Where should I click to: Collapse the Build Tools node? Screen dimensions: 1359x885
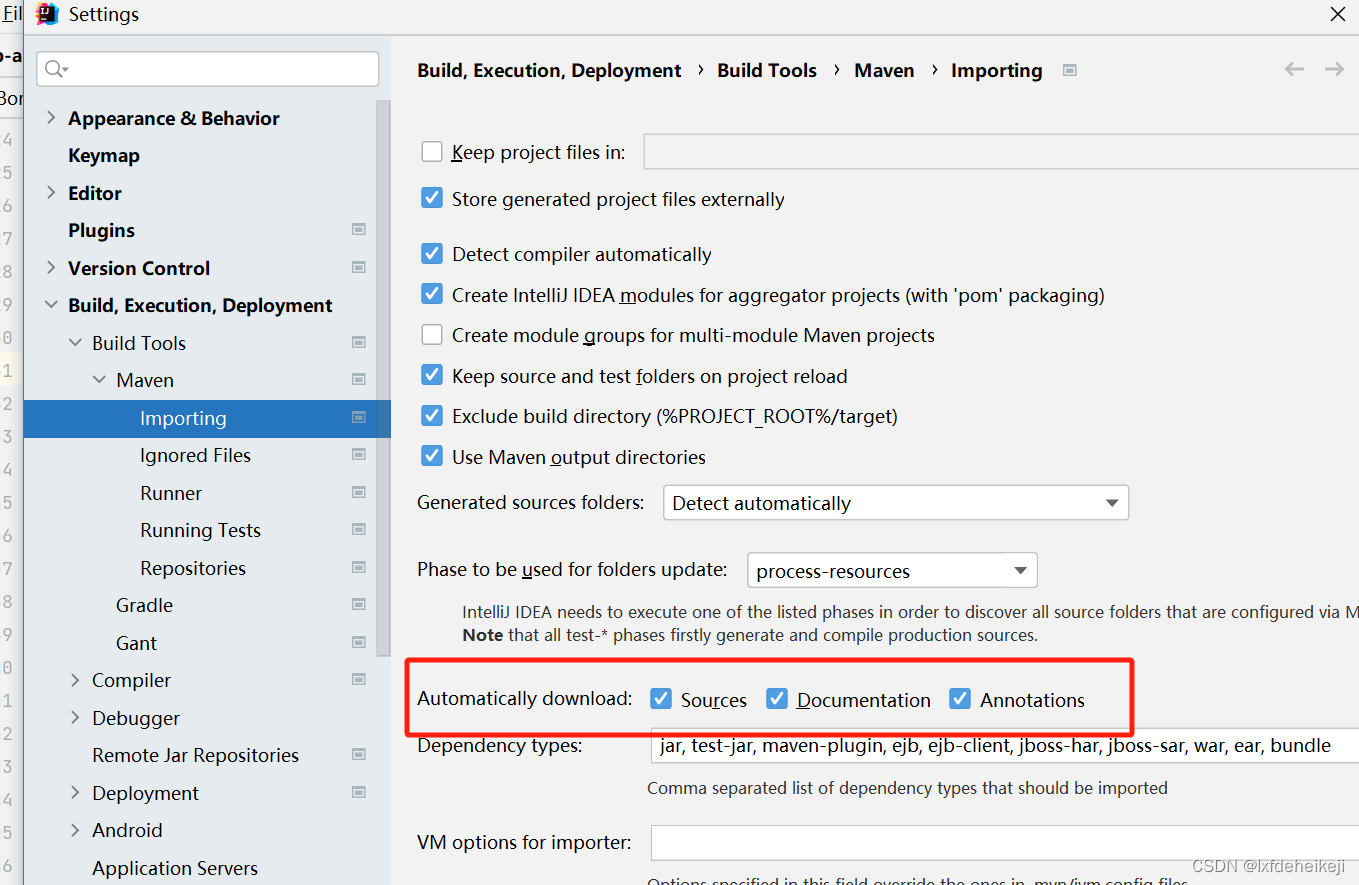point(75,342)
